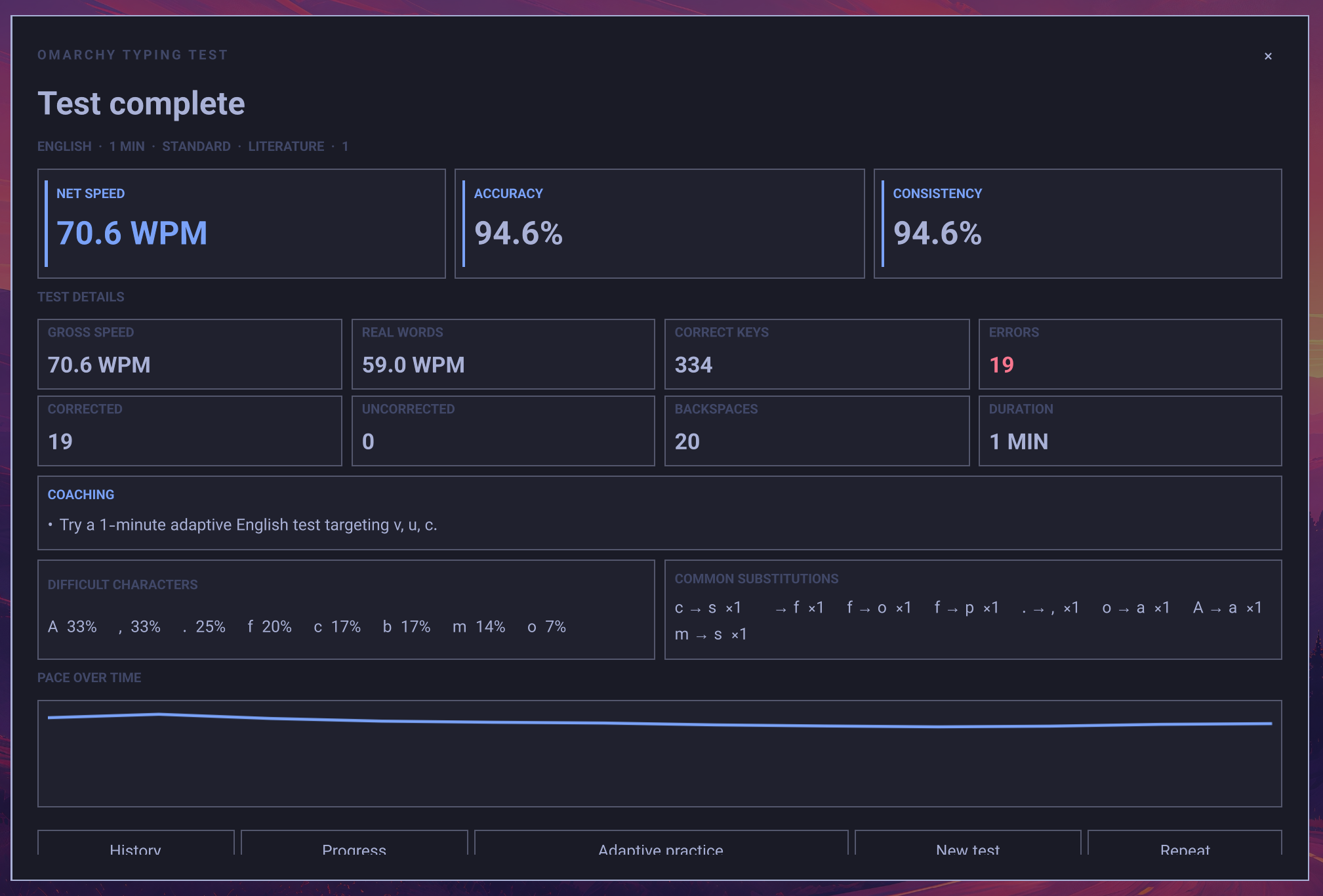Click the 'OMARCHY TYPING TEST' title

(132, 55)
